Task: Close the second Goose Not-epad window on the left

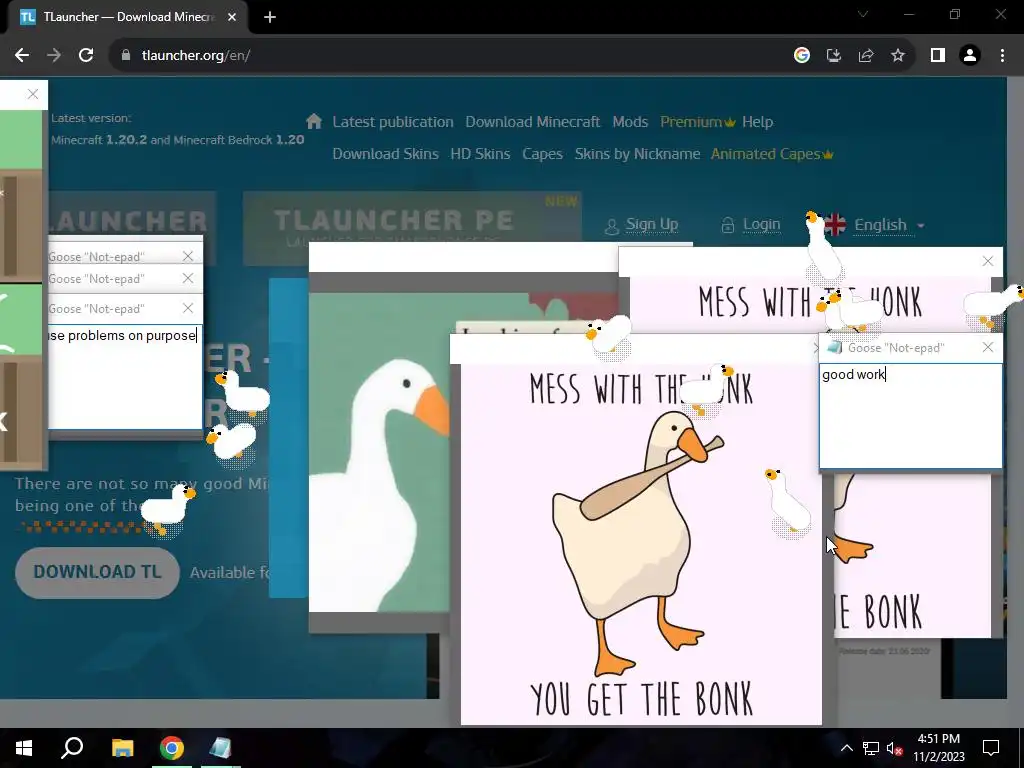Action: pyautogui.click(x=188, y=278)
